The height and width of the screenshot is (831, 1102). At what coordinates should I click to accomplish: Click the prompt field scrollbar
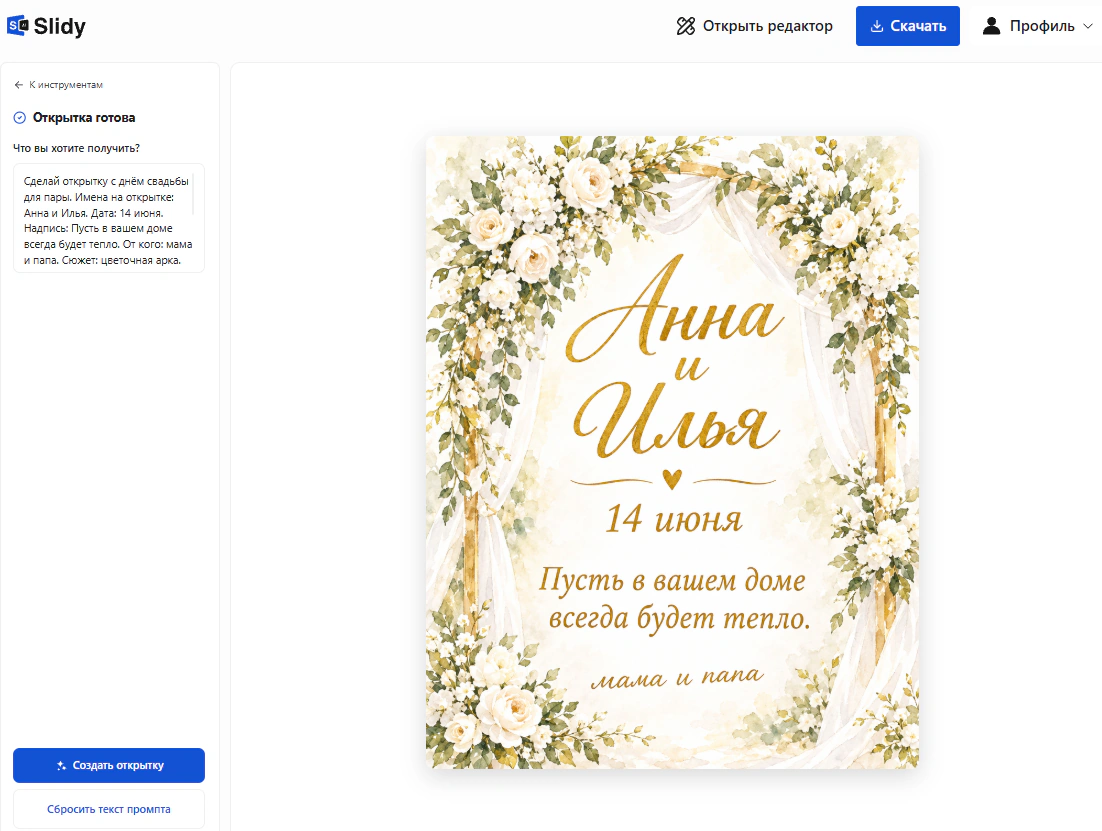tap(193, 193)
